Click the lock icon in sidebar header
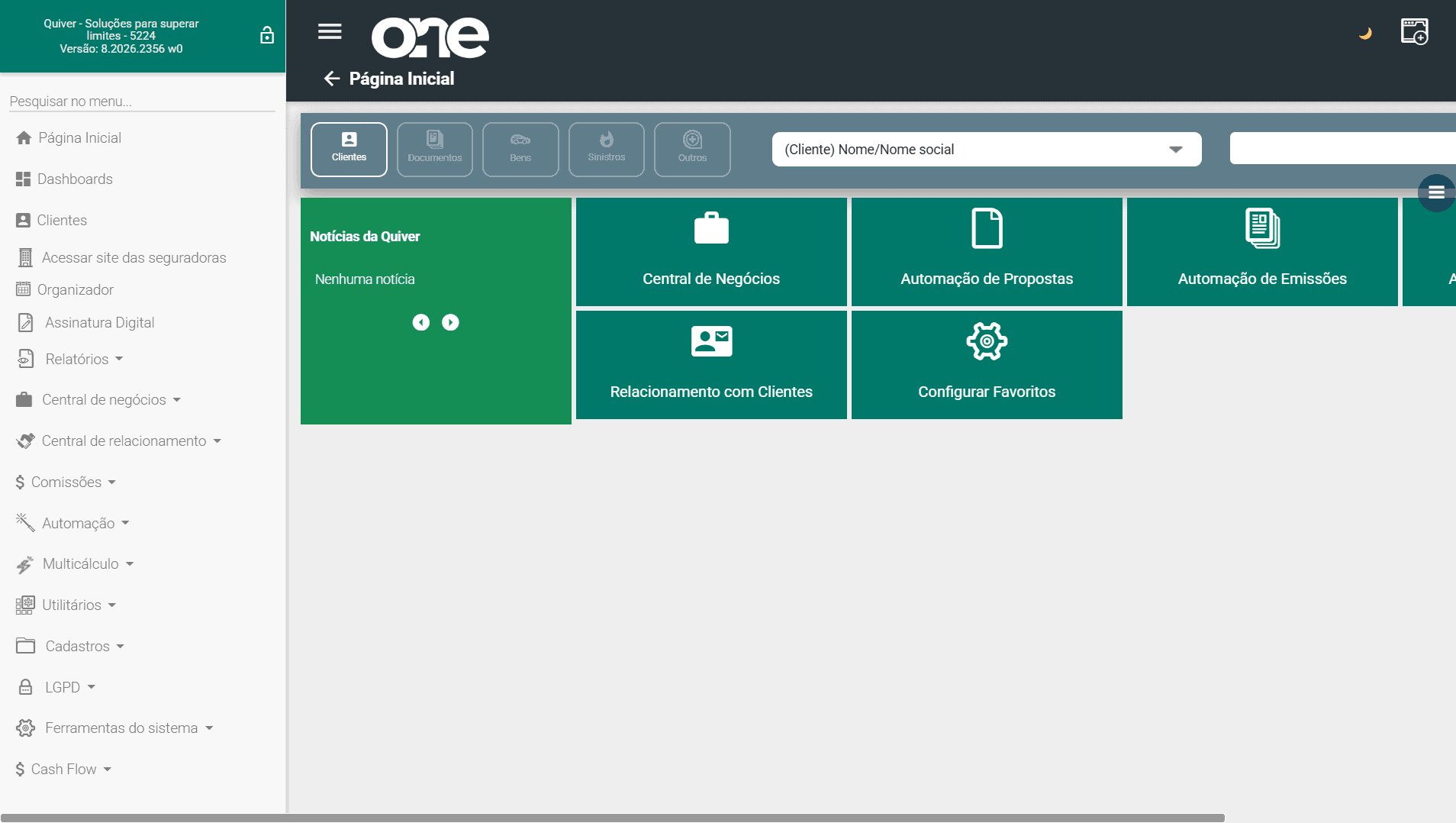This screenshot has height=823, width=1456. [x=267, y=35]
